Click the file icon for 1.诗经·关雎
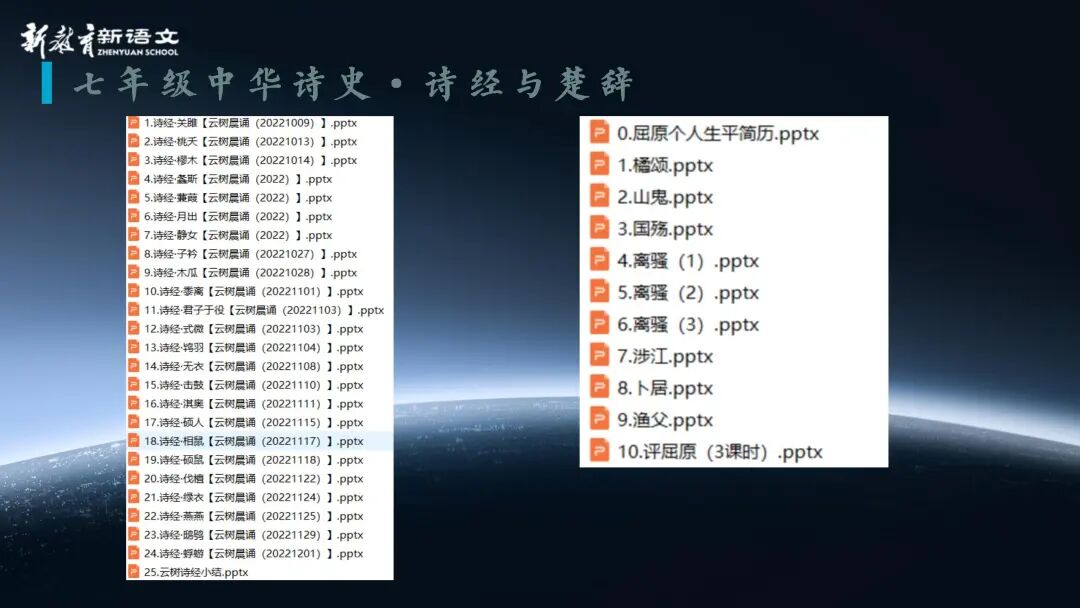This screenshot has width=1080, height=608. tap(134, 123)
